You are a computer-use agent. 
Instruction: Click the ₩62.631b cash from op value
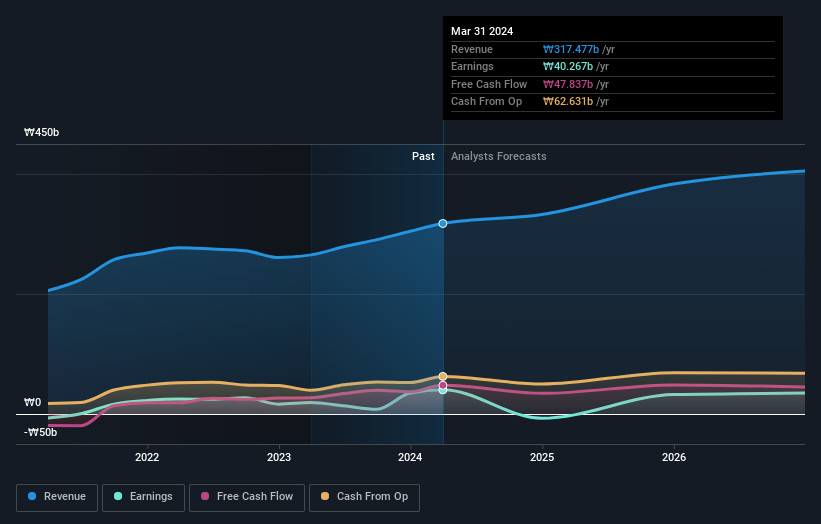(568, 102)
